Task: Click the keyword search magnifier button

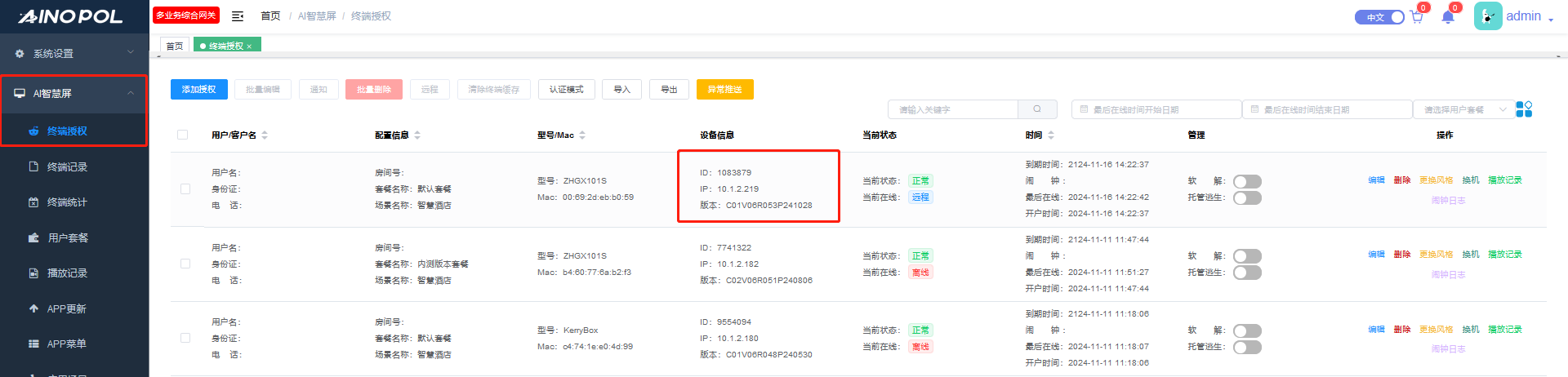Action: (1037, 109)
